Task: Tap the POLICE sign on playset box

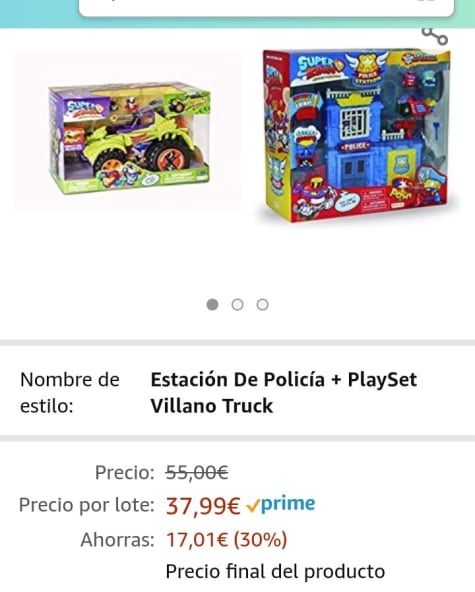Action: [x=355, y=146]
